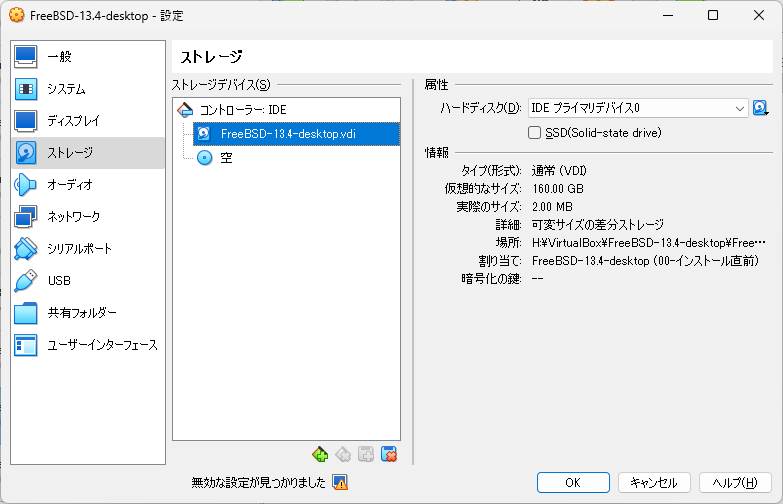
Task: Click the choose disk image icon
Action: click(761, 108)
